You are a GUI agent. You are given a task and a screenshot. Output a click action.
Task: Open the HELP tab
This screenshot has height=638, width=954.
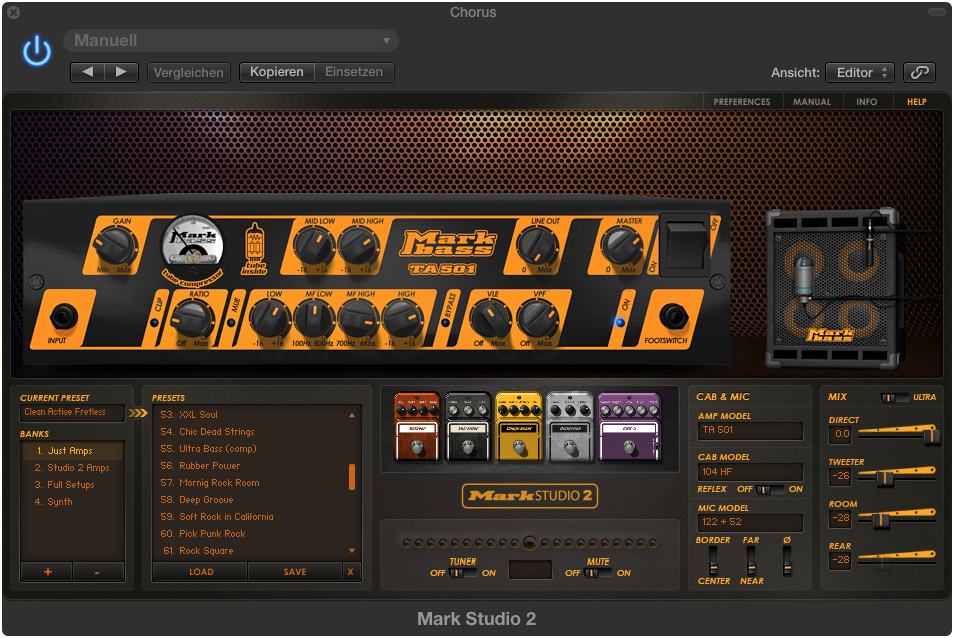point(916,102)
